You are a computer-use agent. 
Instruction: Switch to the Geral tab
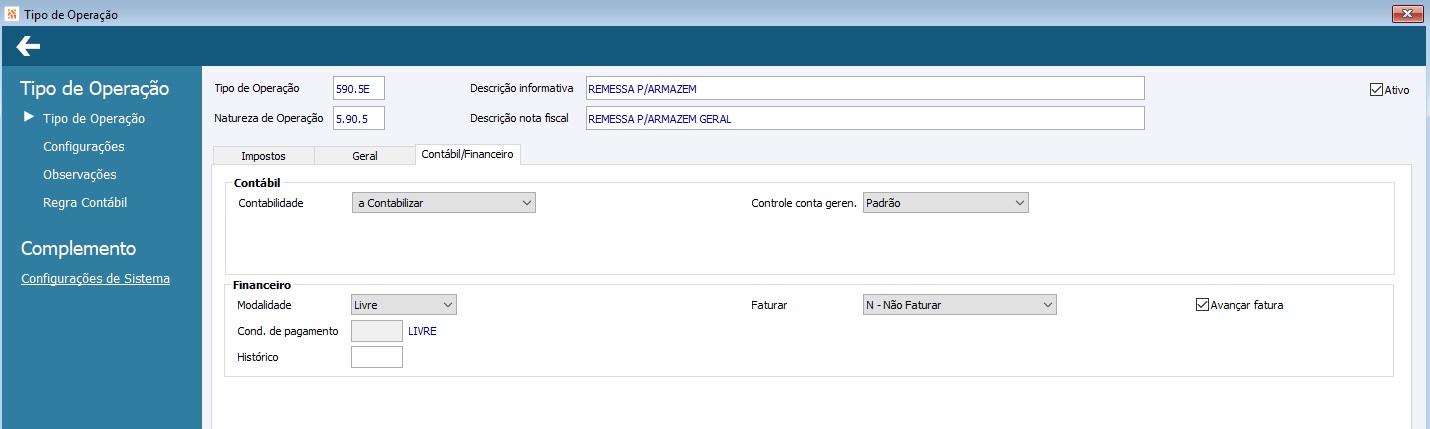[x=364, y=156]
